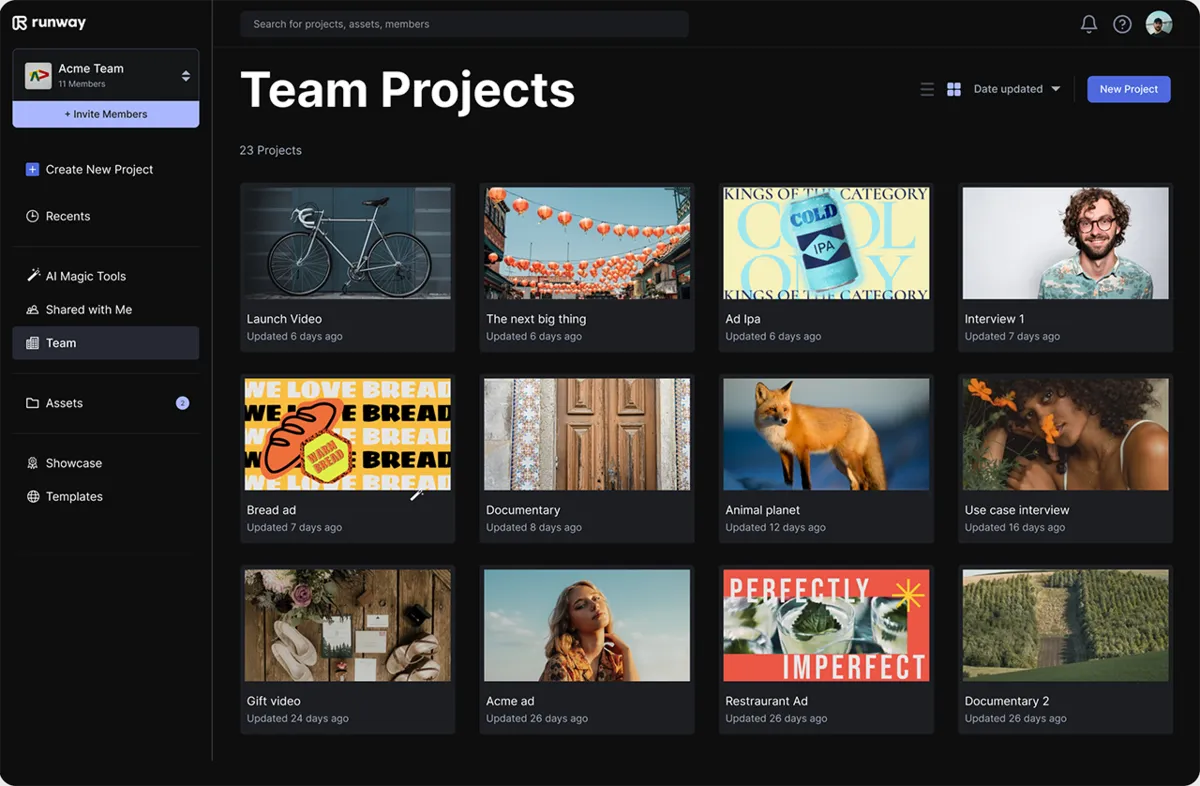This screenshot has height=786, width=1200.
Task: Click the notifications bell icon
Action: 1089,24
